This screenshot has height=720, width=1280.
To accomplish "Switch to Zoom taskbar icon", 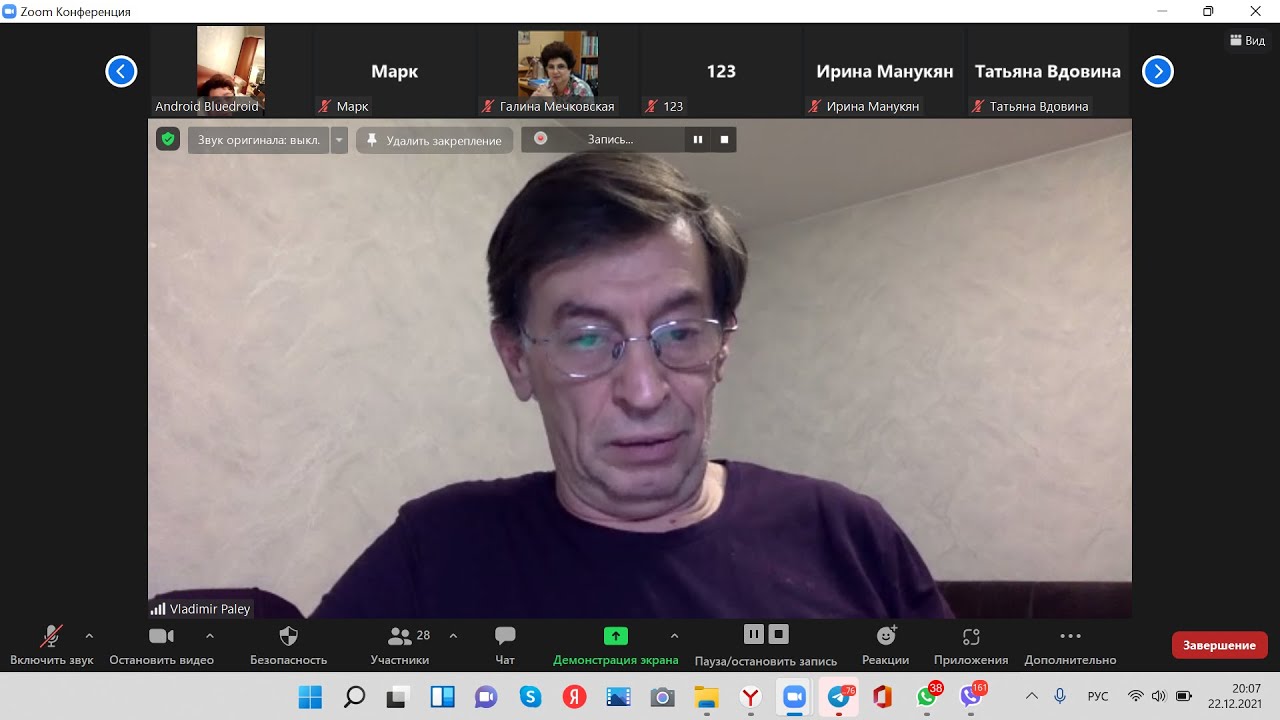I will click(x=794, y=697).
